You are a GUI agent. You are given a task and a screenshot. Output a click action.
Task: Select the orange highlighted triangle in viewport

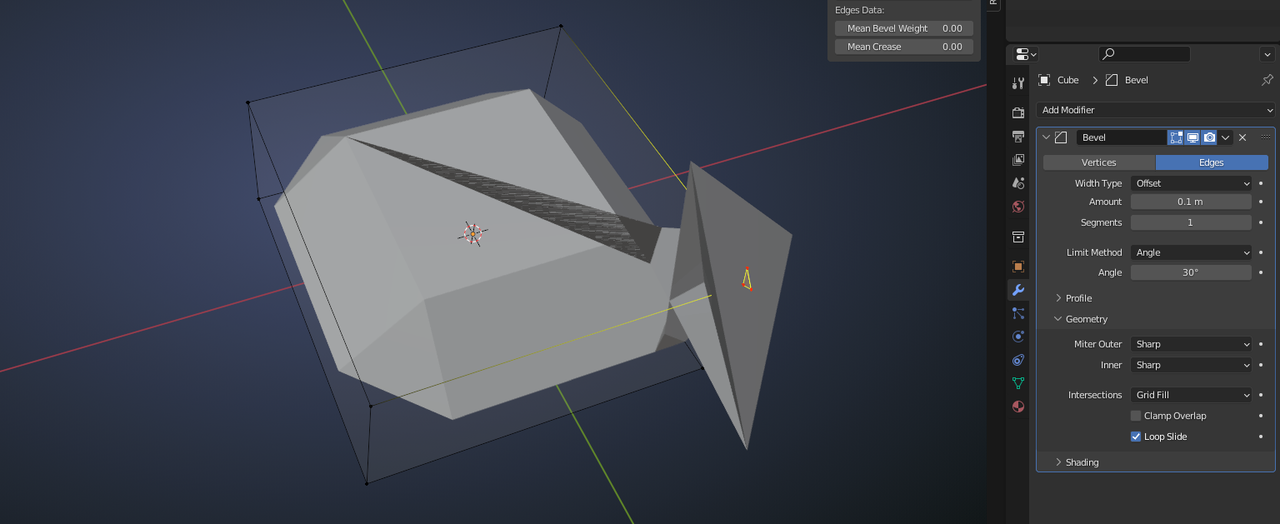746,279
